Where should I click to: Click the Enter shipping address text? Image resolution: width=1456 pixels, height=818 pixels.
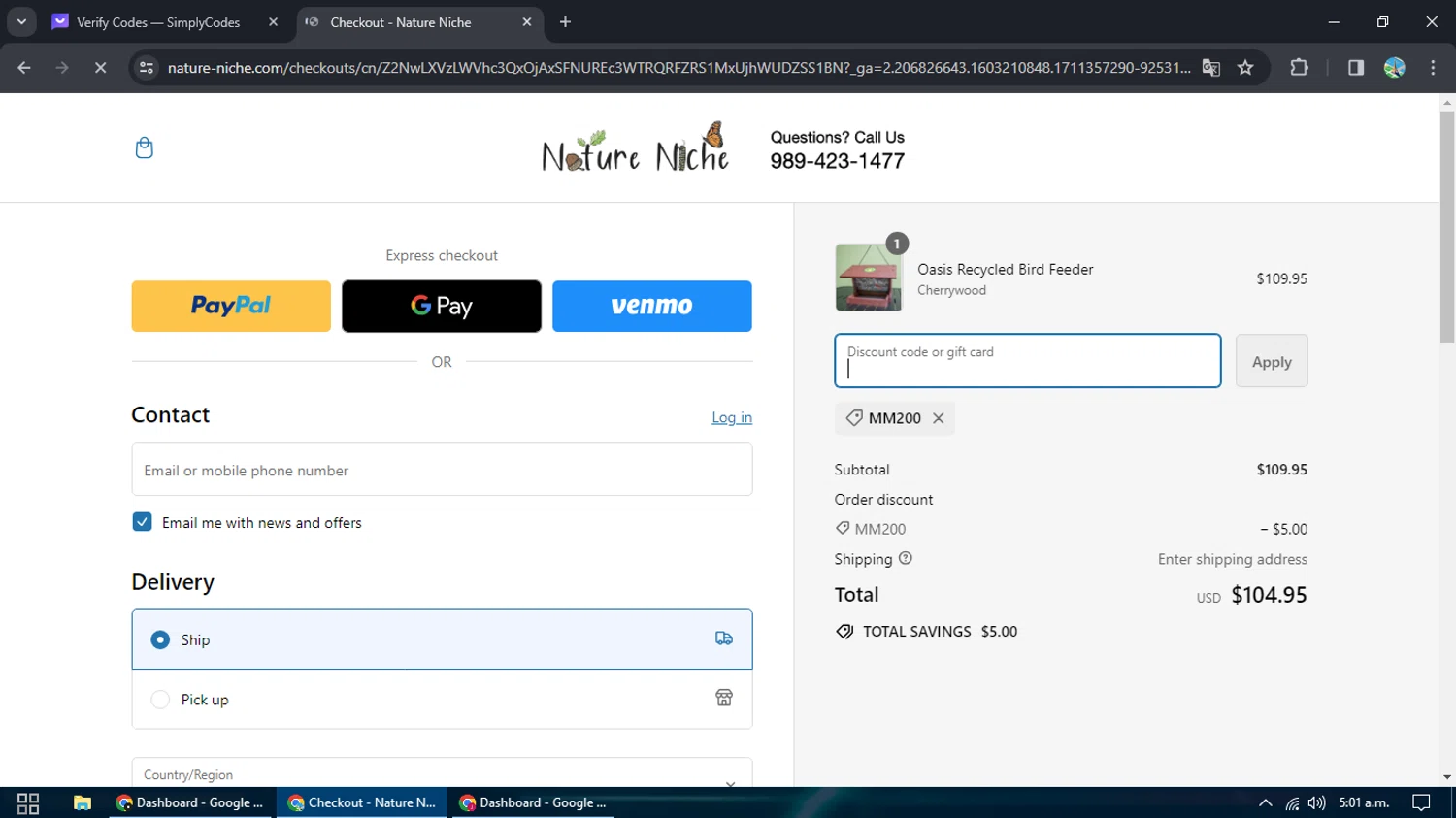coord(1233,559)
